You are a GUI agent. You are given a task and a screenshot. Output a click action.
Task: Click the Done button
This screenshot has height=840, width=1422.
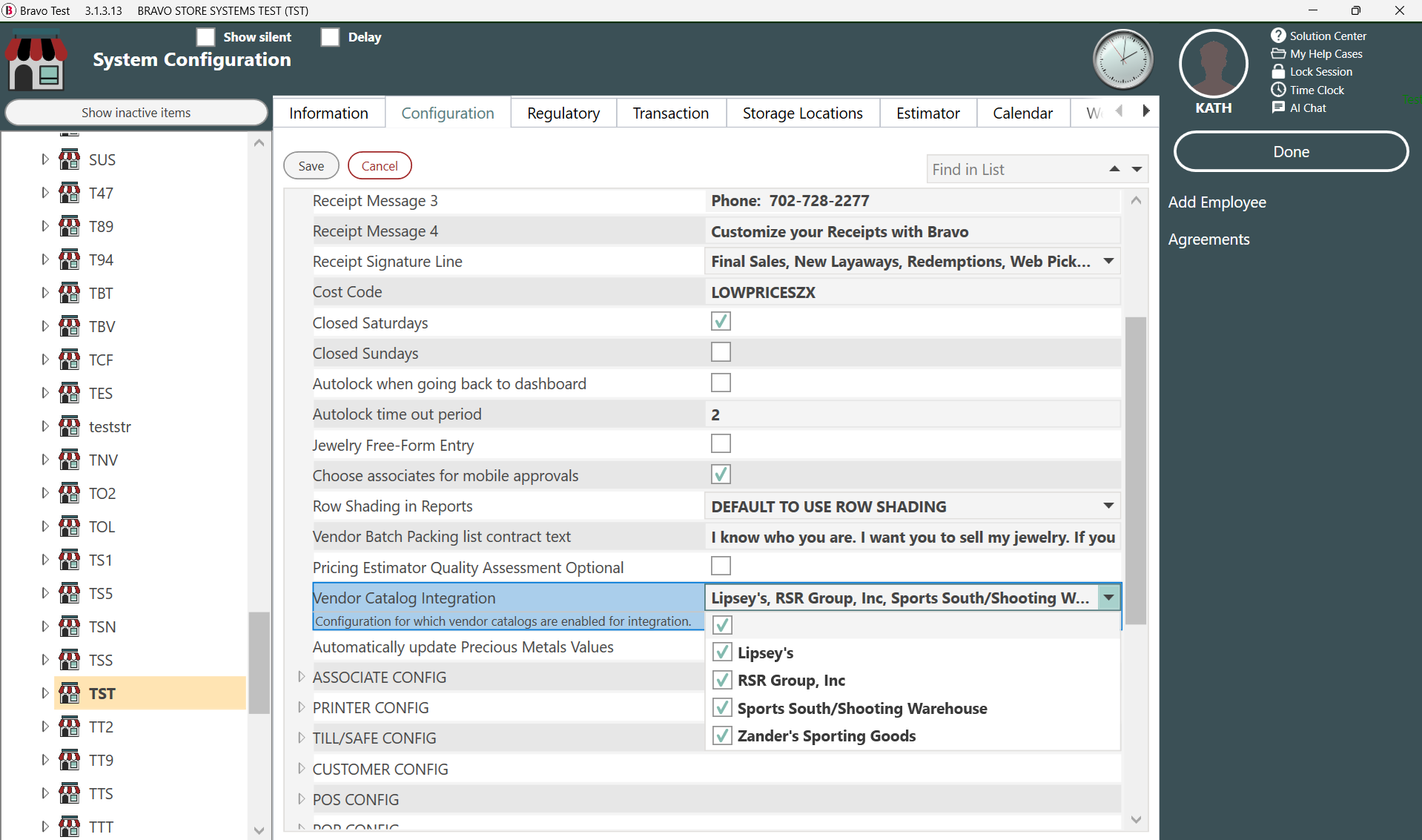tap(1291, 151)
